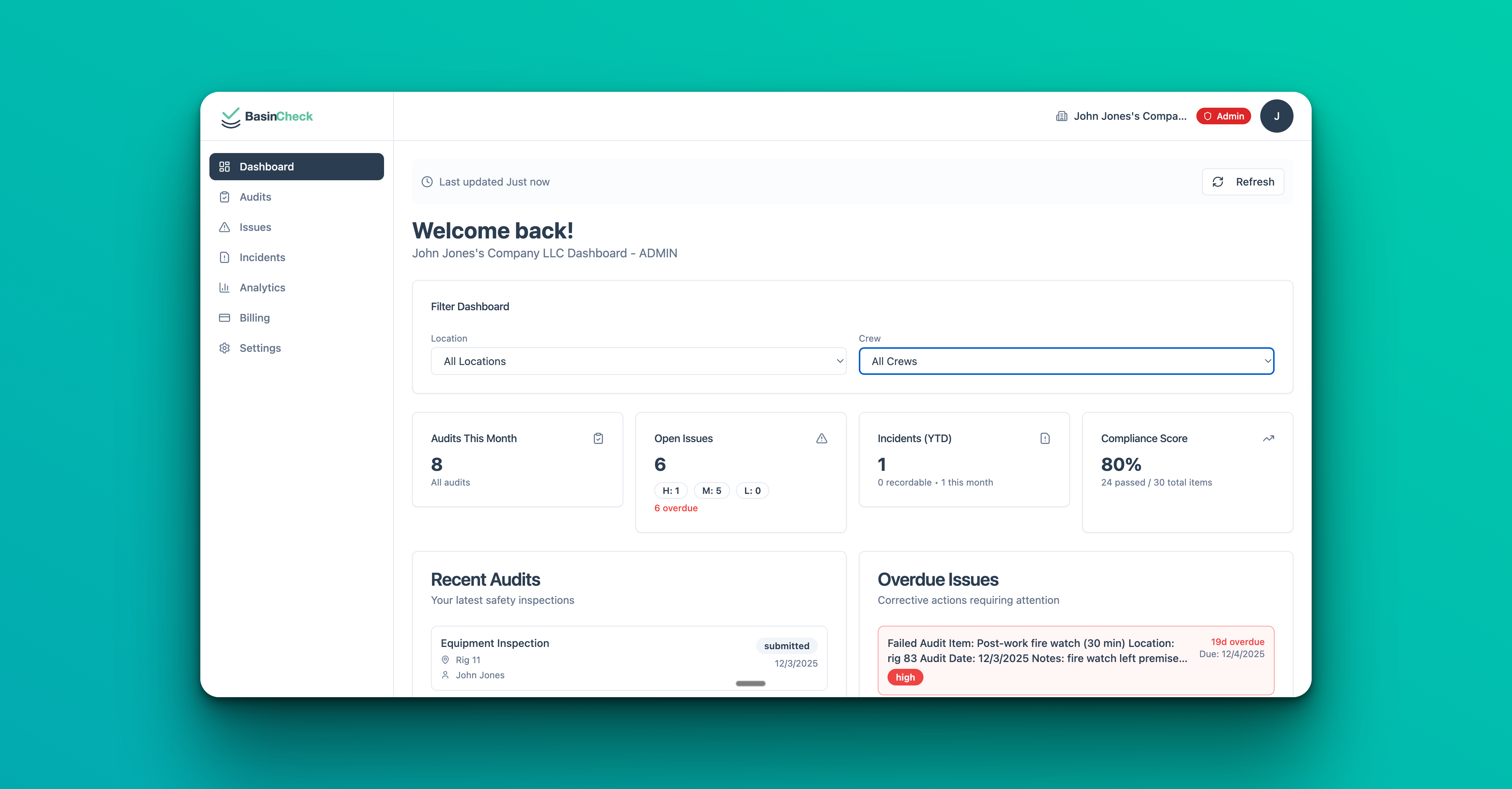Click the BasinCheck logo

point(267,117)
